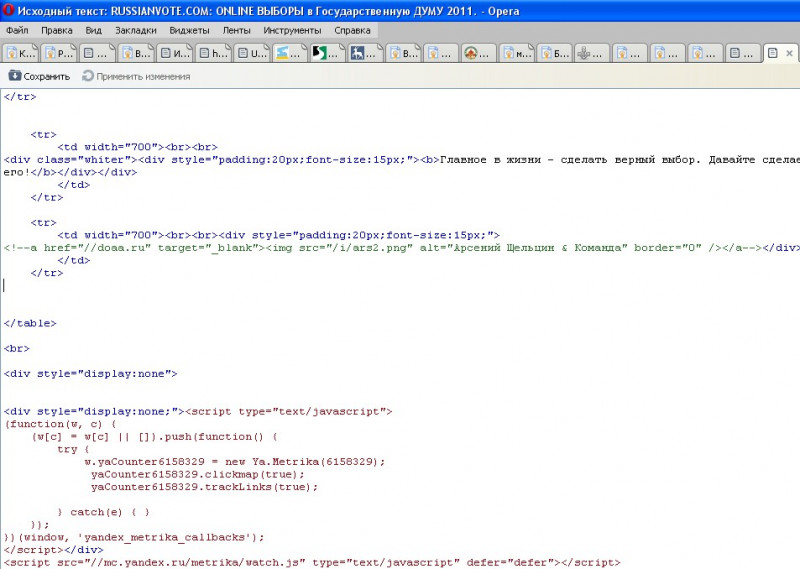Open the tab with the white deer icon
The height and width of the screenshot is (569, 800).
366,53
